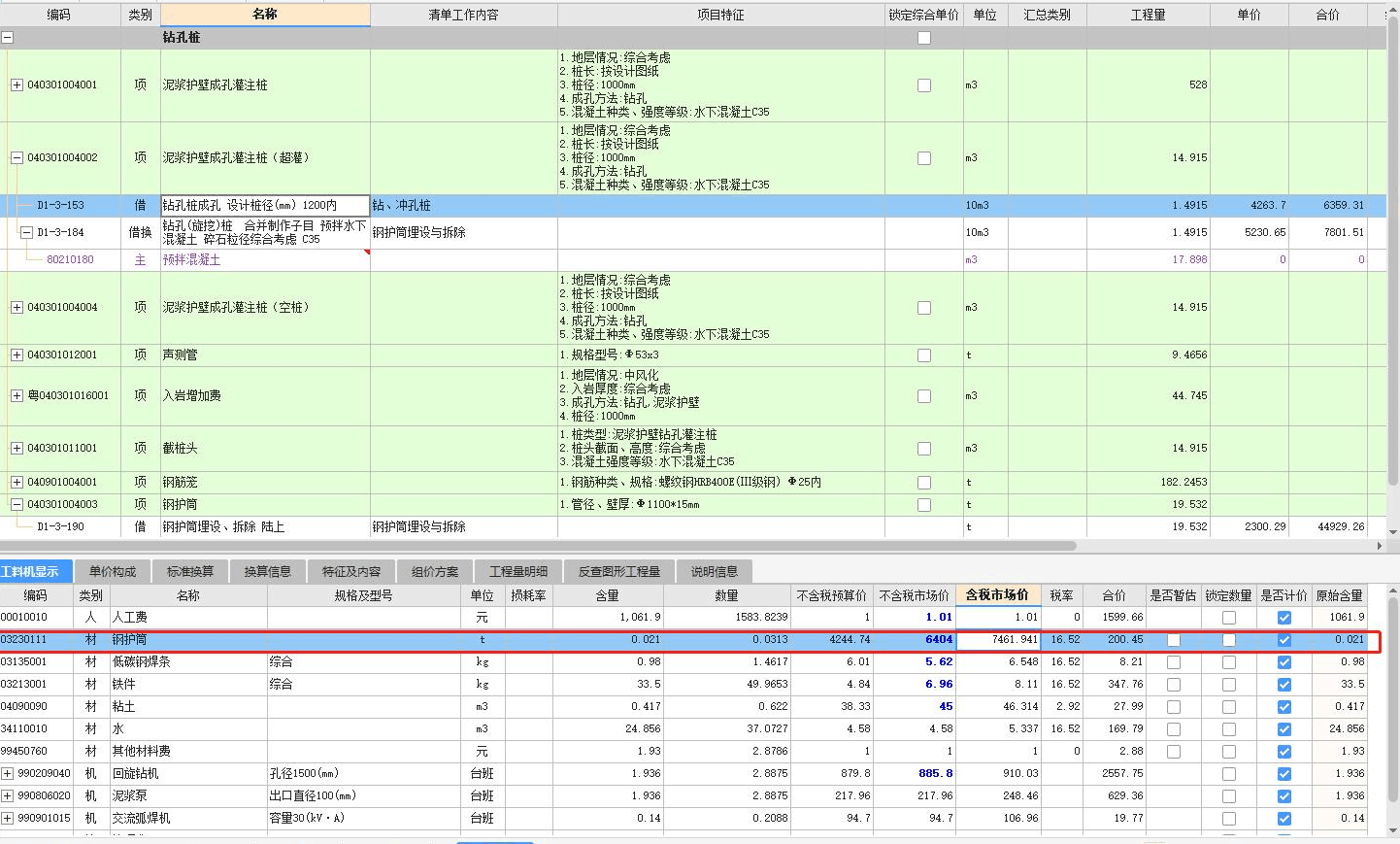This screenshot has height=844, width=1400.
Task: Click right arrow of horizontal scrollbar
Action: 1380,546
